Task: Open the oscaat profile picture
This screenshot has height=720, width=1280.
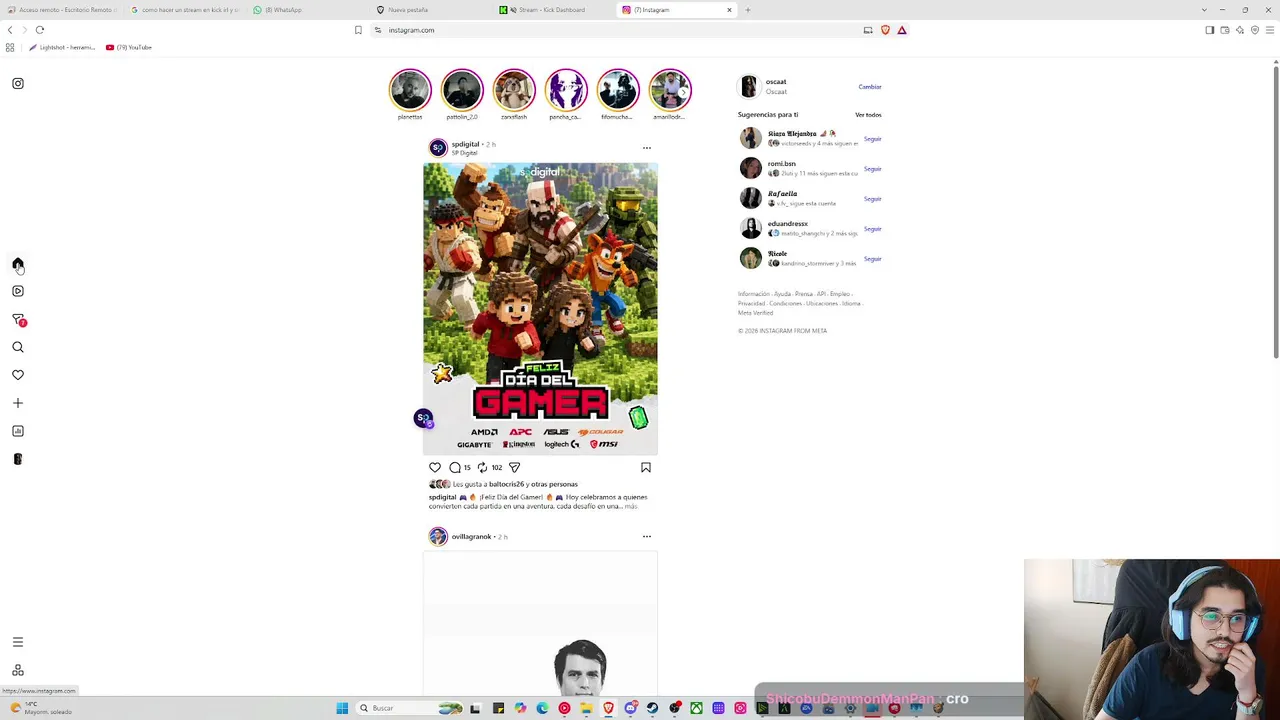Action: coord(749,87)
